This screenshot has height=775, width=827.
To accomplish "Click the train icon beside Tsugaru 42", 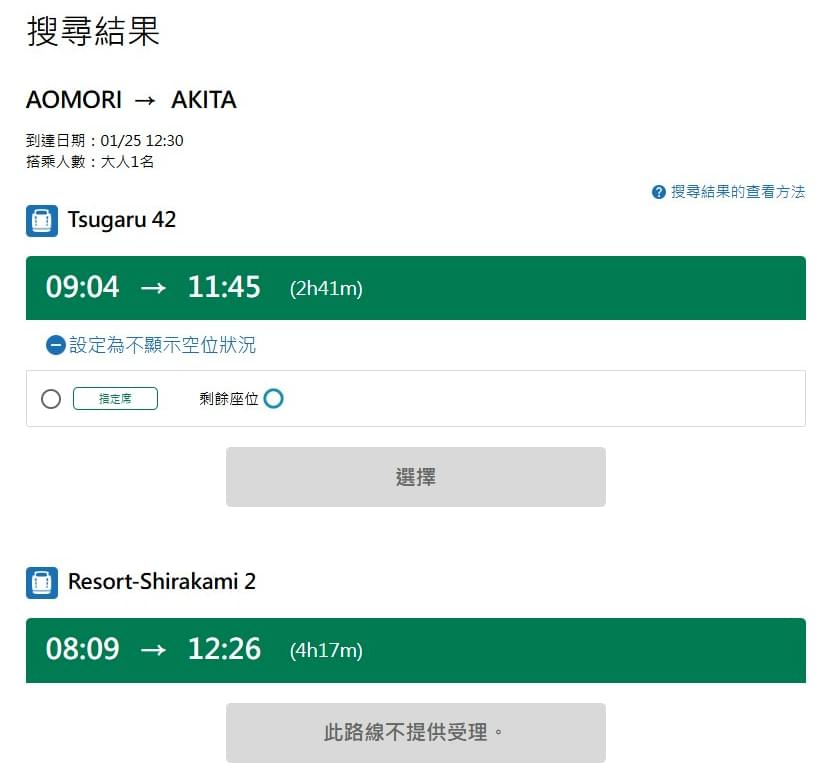I will click(x=42, y=221).
